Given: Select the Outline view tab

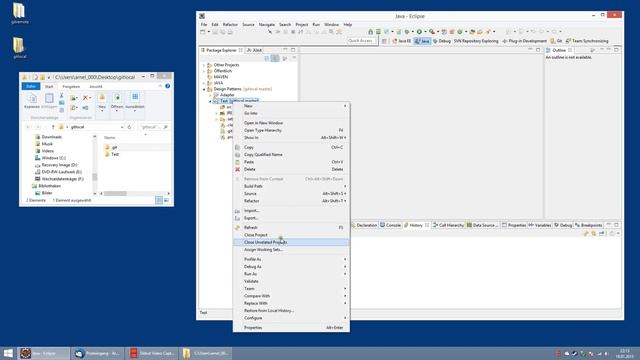Looking at the screenshot, I should coord(559,50).
